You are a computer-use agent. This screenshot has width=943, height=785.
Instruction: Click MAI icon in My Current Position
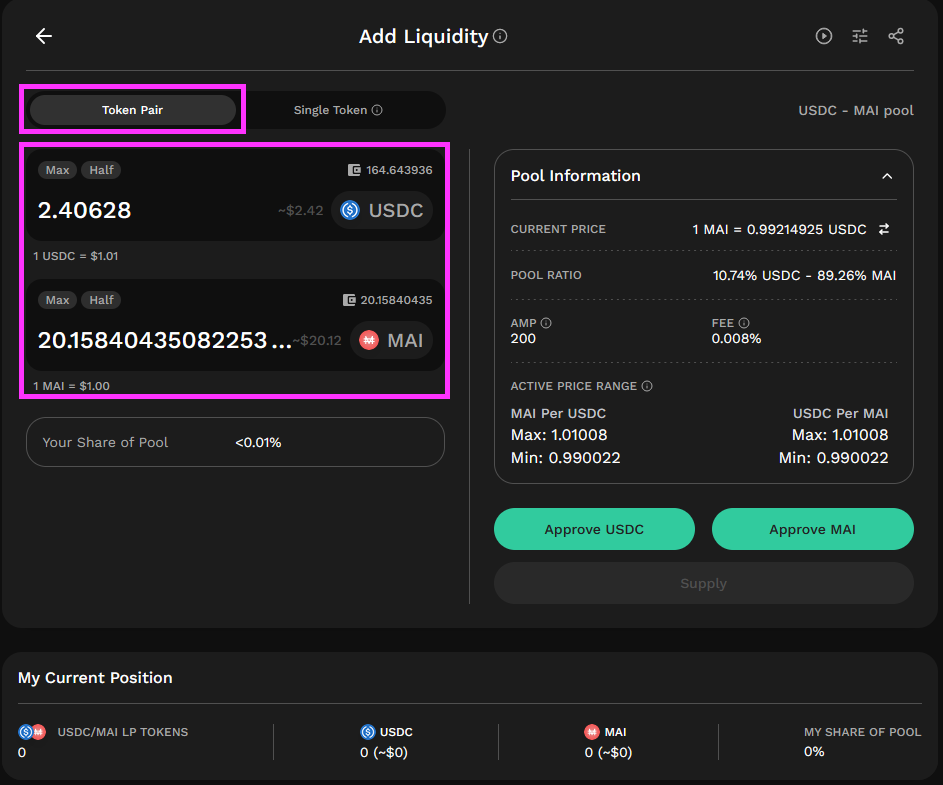592,732
